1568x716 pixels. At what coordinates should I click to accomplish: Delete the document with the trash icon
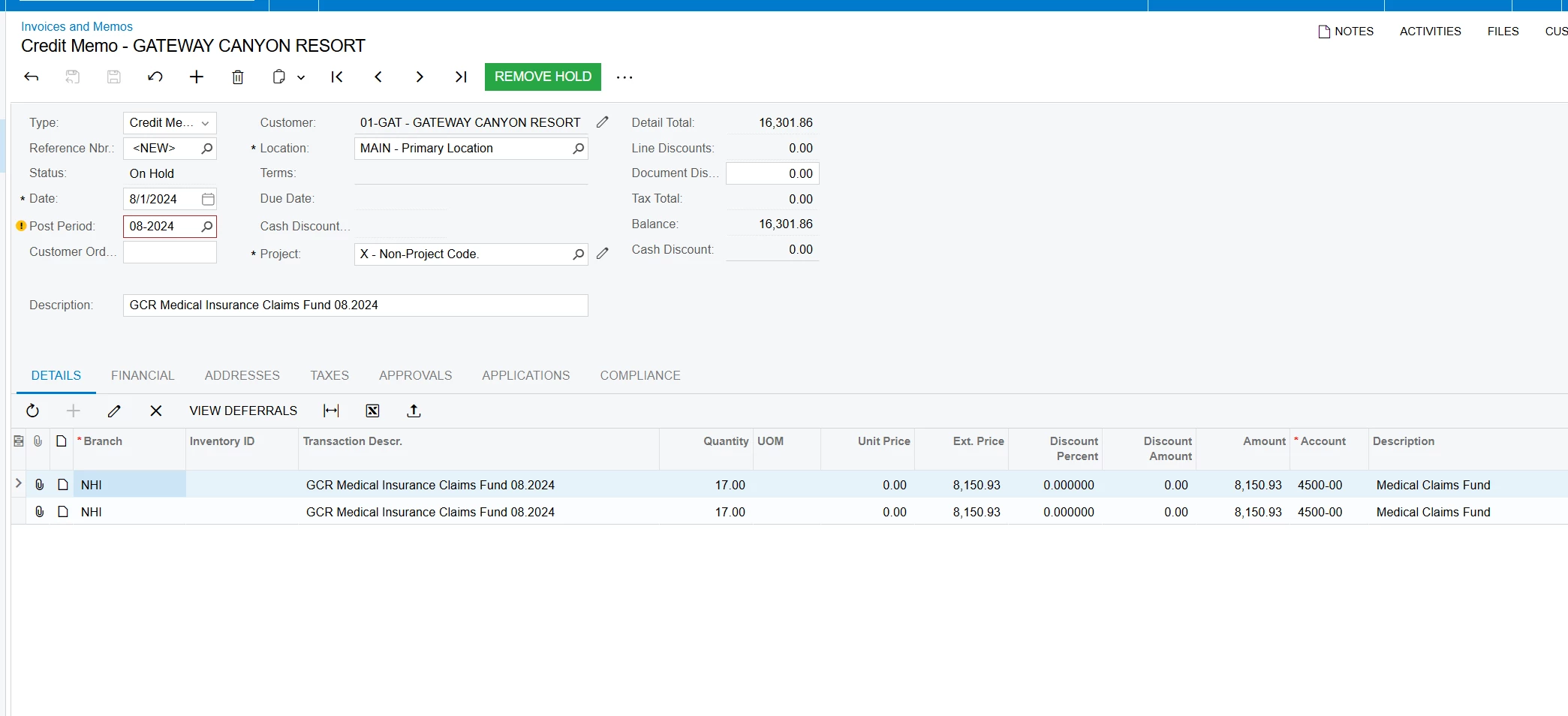pyautogui.click(x=238, y=77)
